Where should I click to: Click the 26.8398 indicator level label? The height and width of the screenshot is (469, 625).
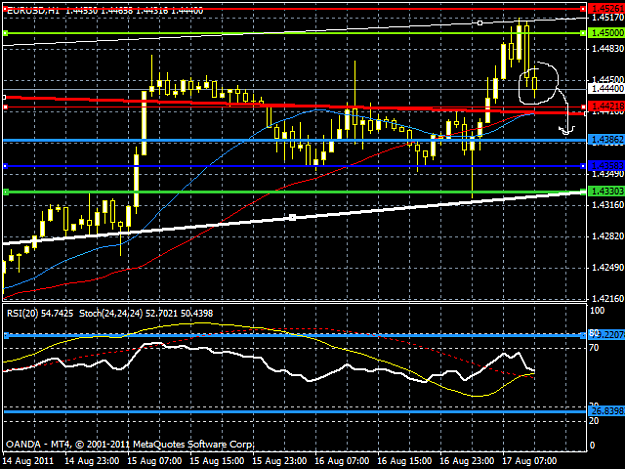(x=607, y=410)
